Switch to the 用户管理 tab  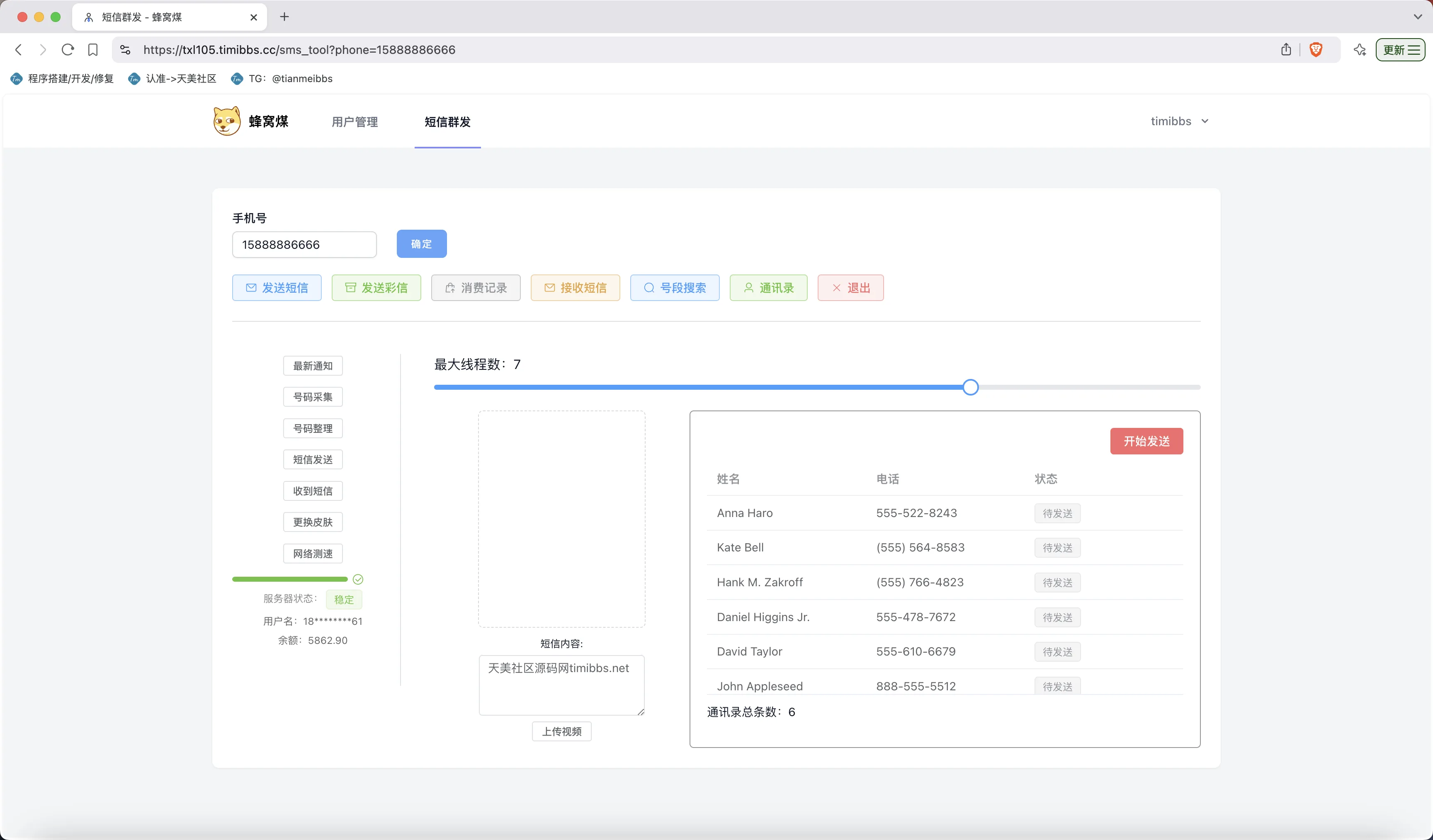tap(354, 121)
